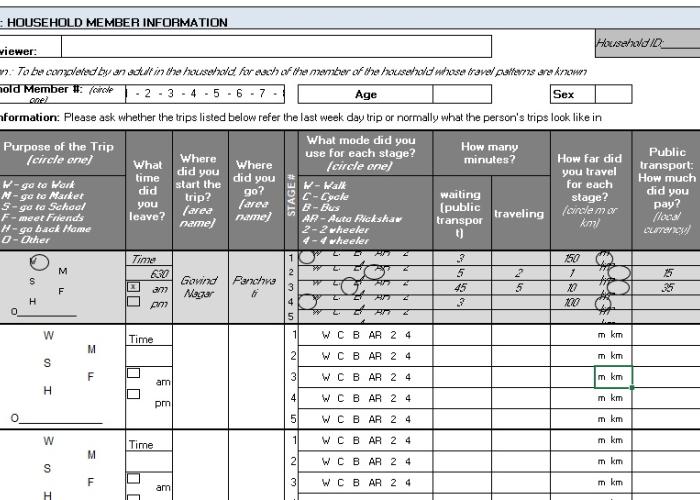The height and width of the screenshot is (500, 700).
Task: Select mode options for stage 1, second blank trip
Action: 365,440
